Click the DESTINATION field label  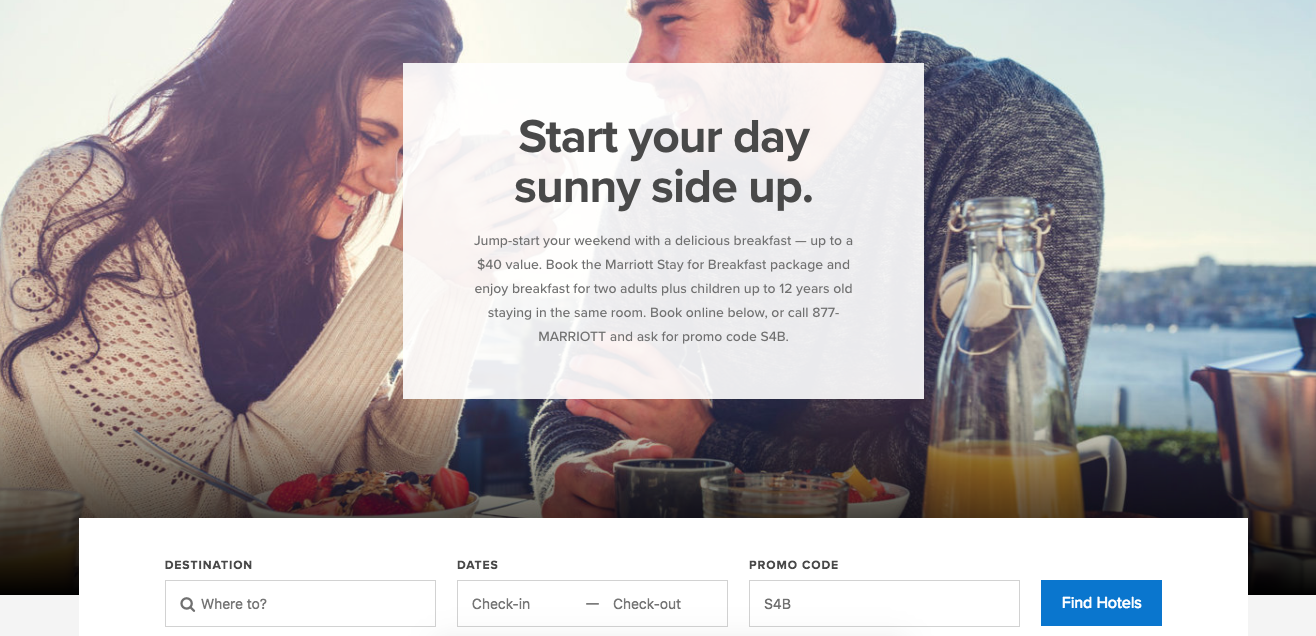click(209, 565)
